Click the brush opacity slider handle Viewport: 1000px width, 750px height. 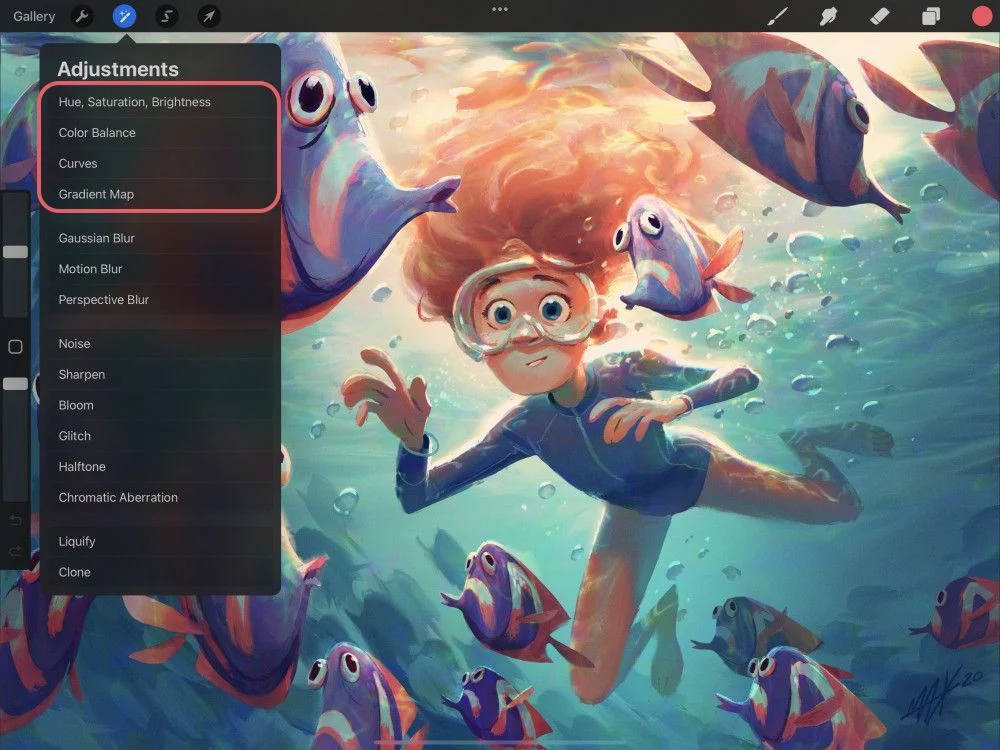[x=15, y=383]
